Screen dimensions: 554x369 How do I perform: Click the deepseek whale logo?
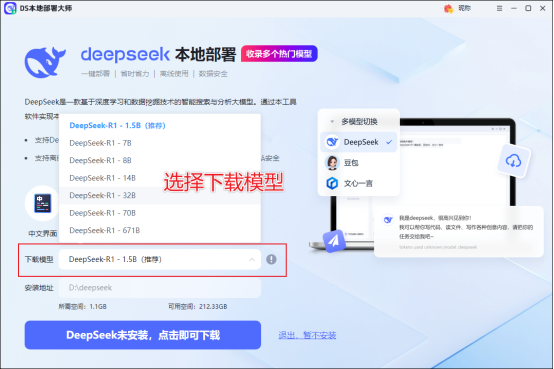[x=45, y=62]
